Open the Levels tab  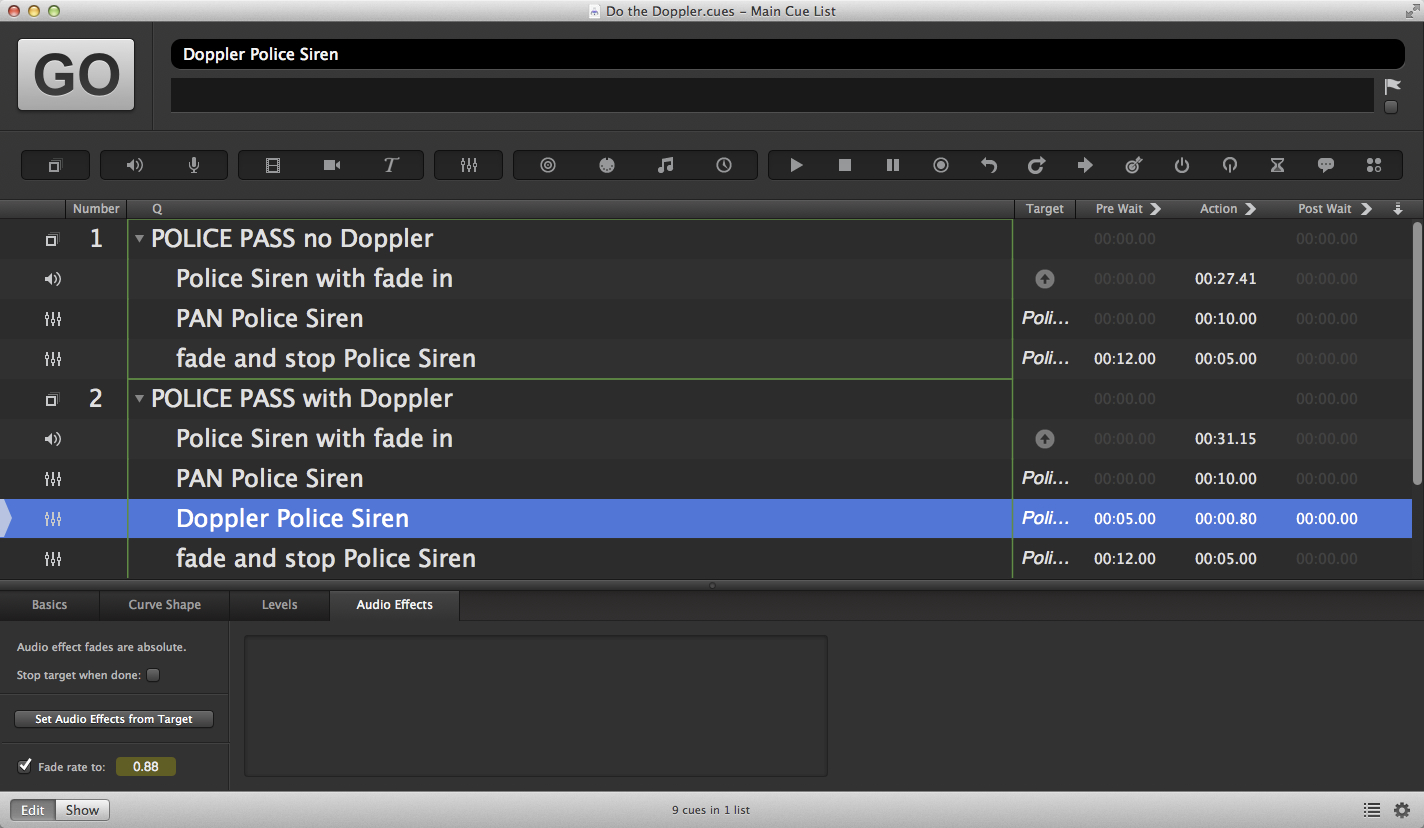[279, 605]
